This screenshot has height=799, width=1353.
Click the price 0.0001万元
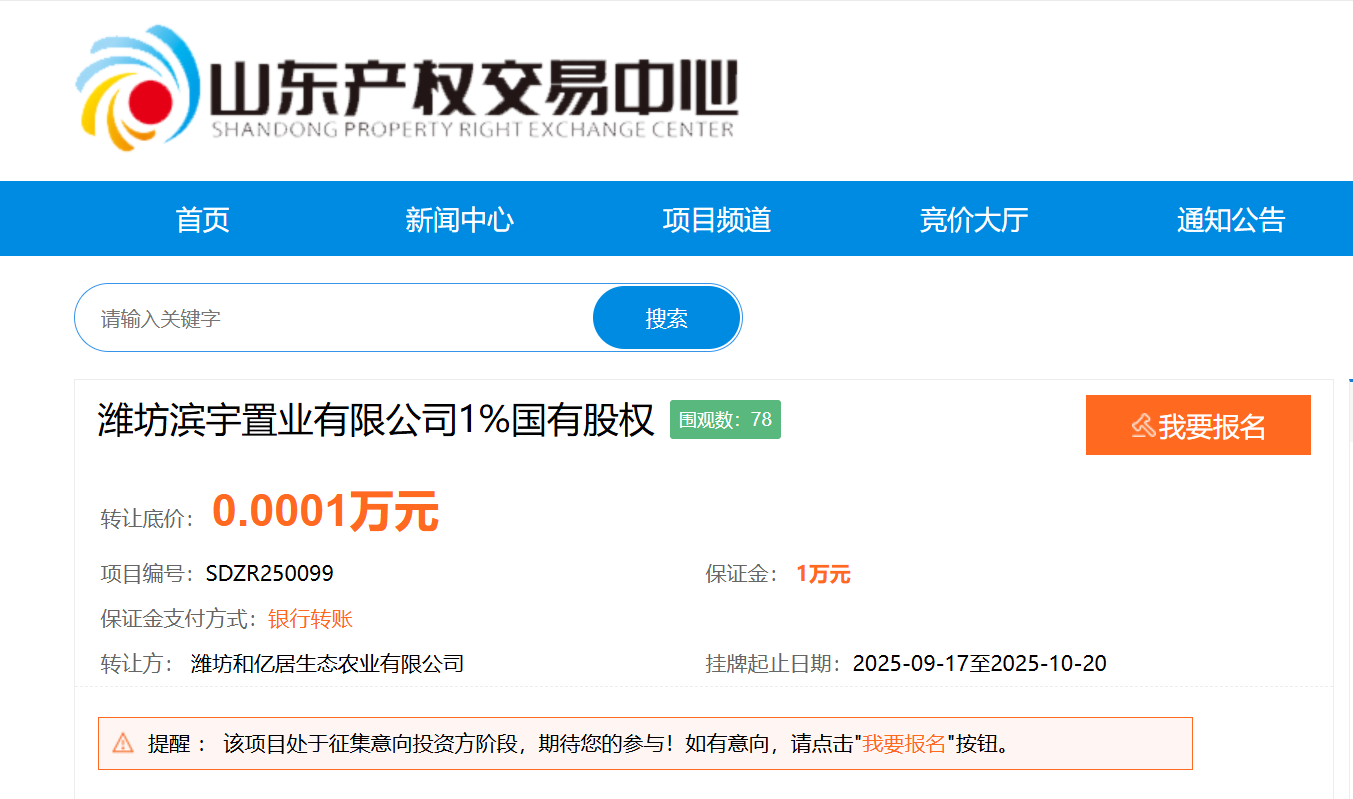325,512
